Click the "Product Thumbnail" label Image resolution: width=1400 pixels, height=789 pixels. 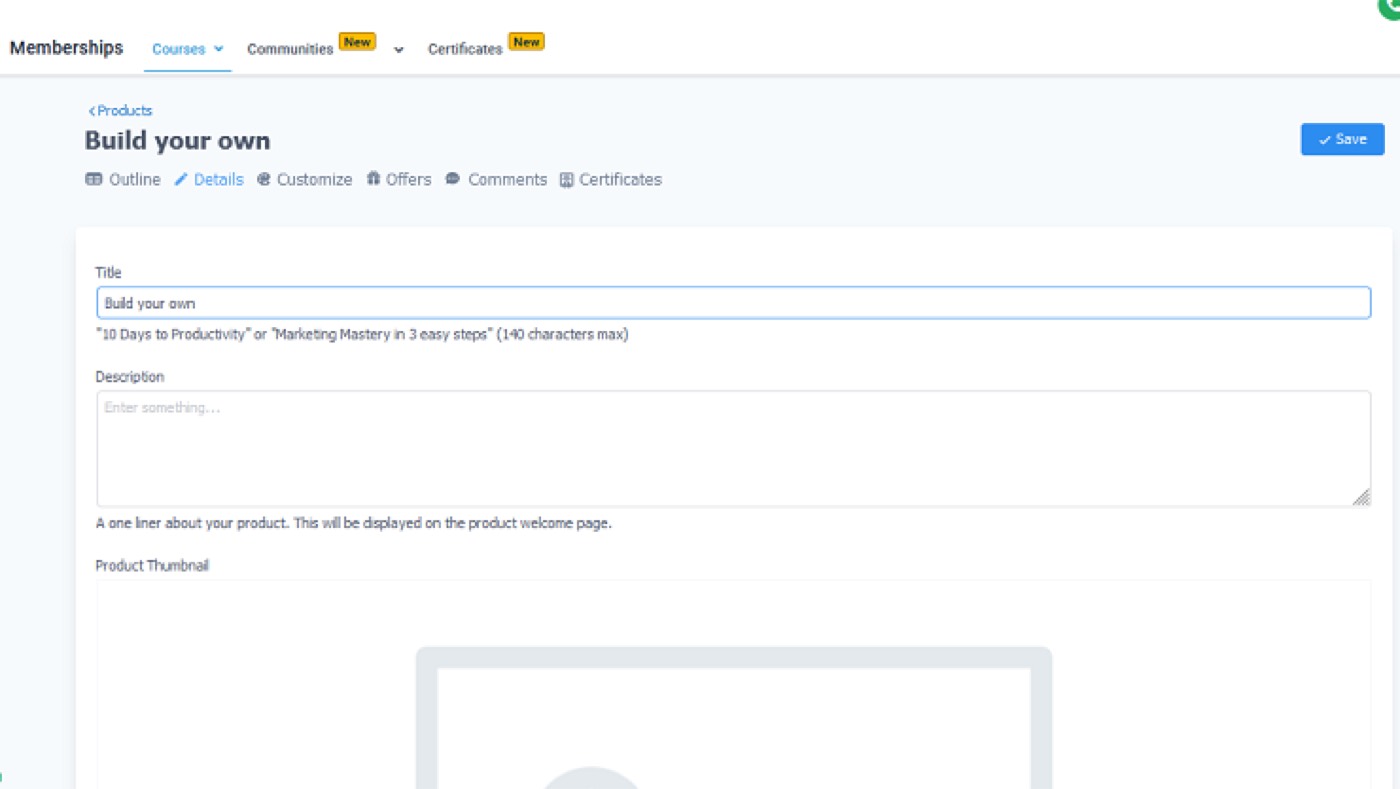[152, 566]
